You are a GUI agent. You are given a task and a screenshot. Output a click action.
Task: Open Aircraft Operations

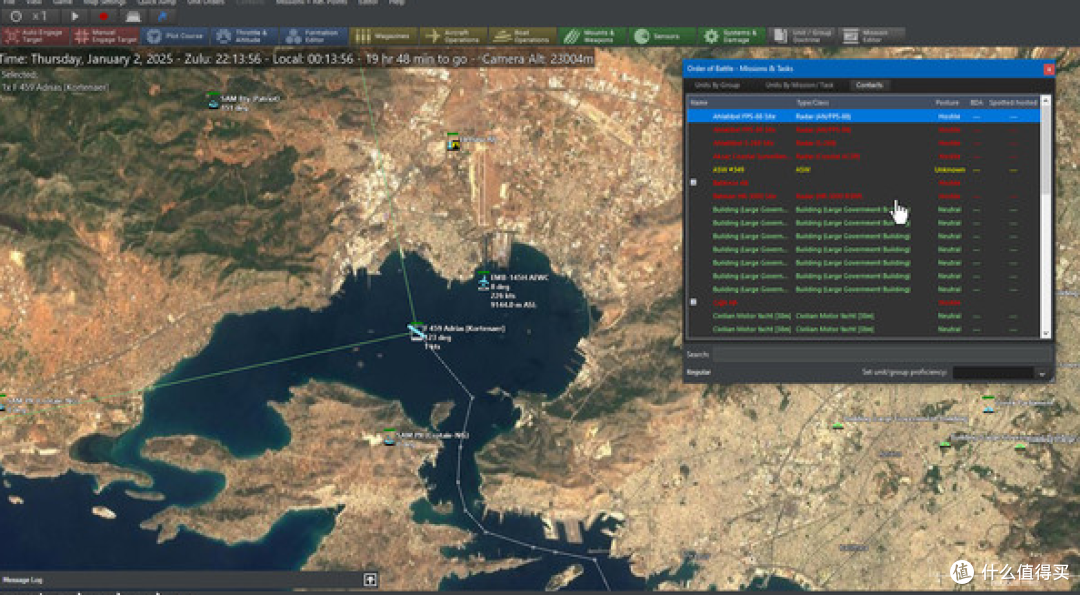(453, 36)
